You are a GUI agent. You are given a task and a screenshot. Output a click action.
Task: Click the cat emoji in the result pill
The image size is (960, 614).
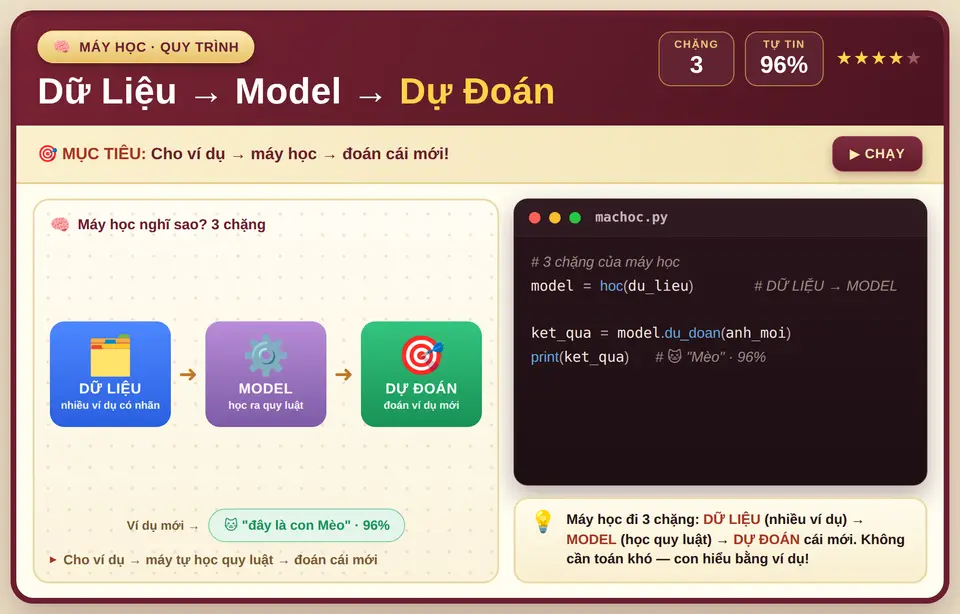[231, 525]
